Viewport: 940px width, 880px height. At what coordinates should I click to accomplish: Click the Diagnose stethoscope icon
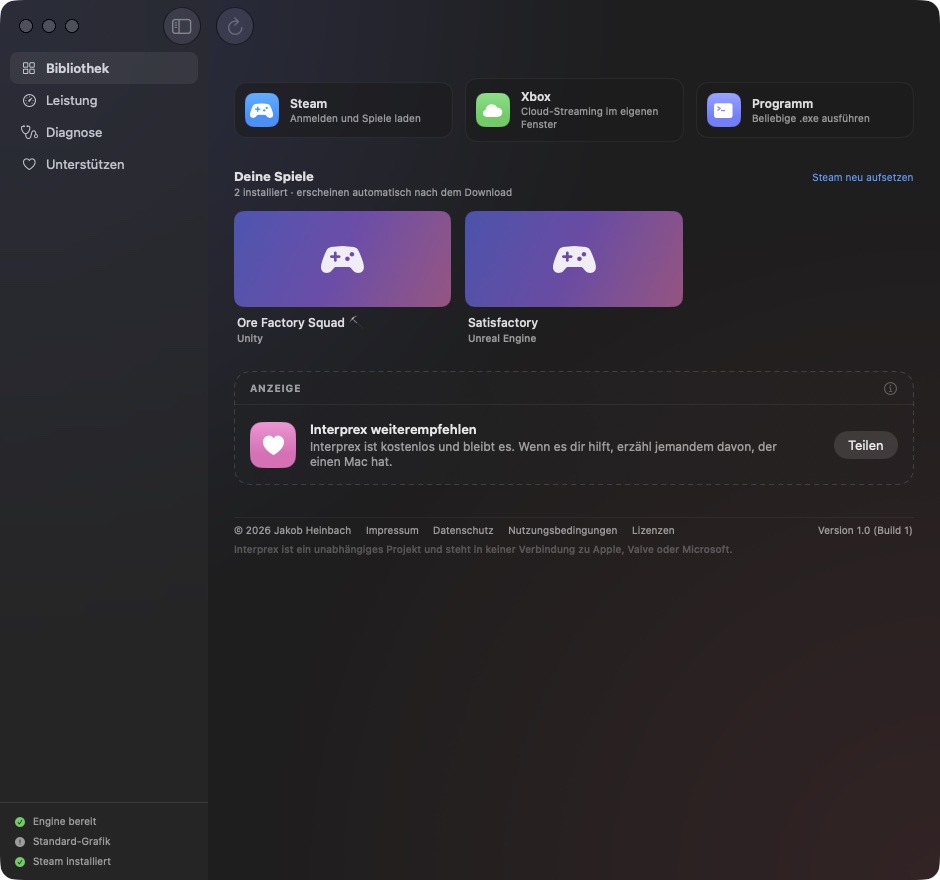click(x=29, y=132)
